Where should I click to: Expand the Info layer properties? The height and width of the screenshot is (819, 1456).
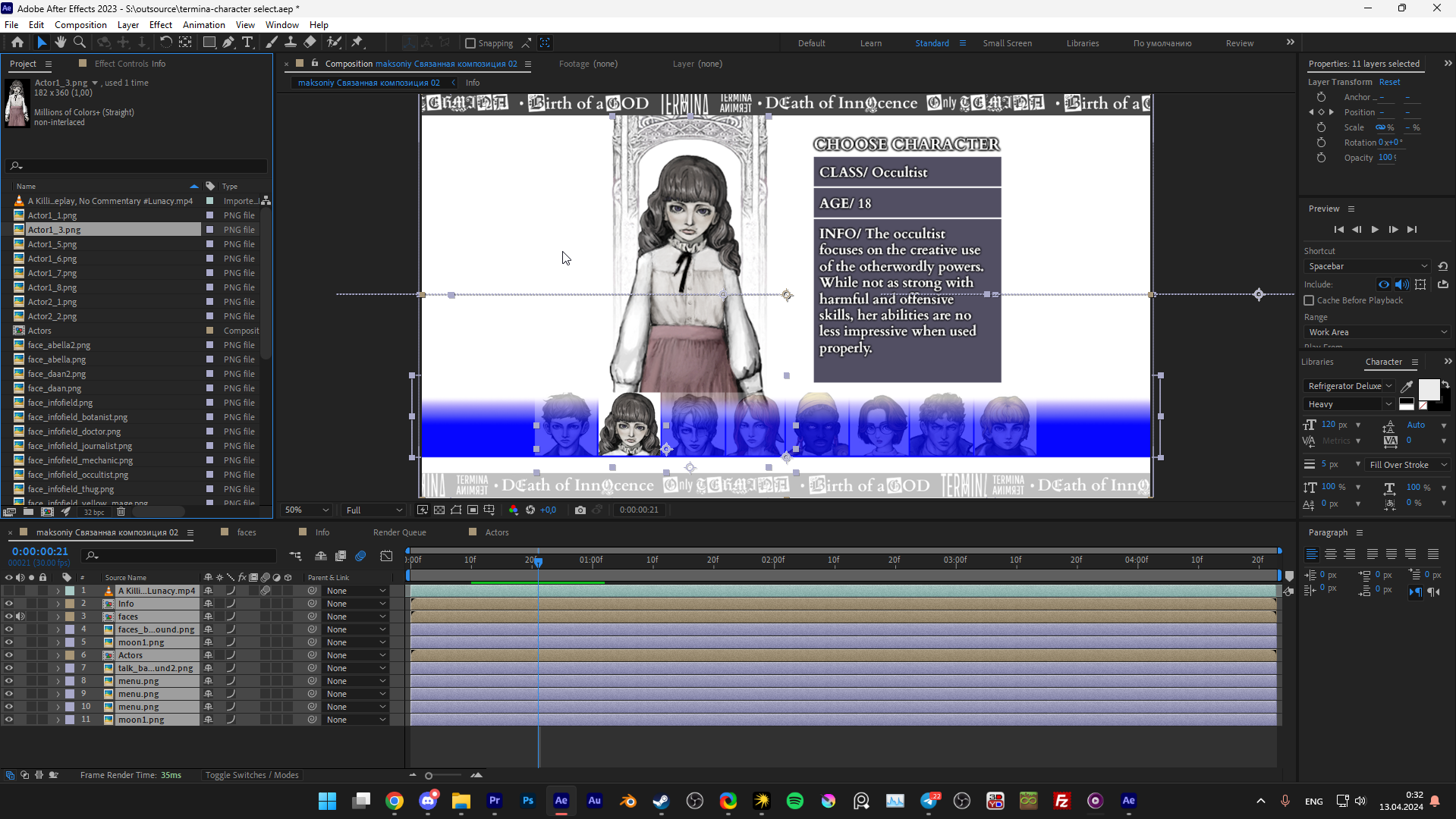pyautogui.click(x=58, y=604)
